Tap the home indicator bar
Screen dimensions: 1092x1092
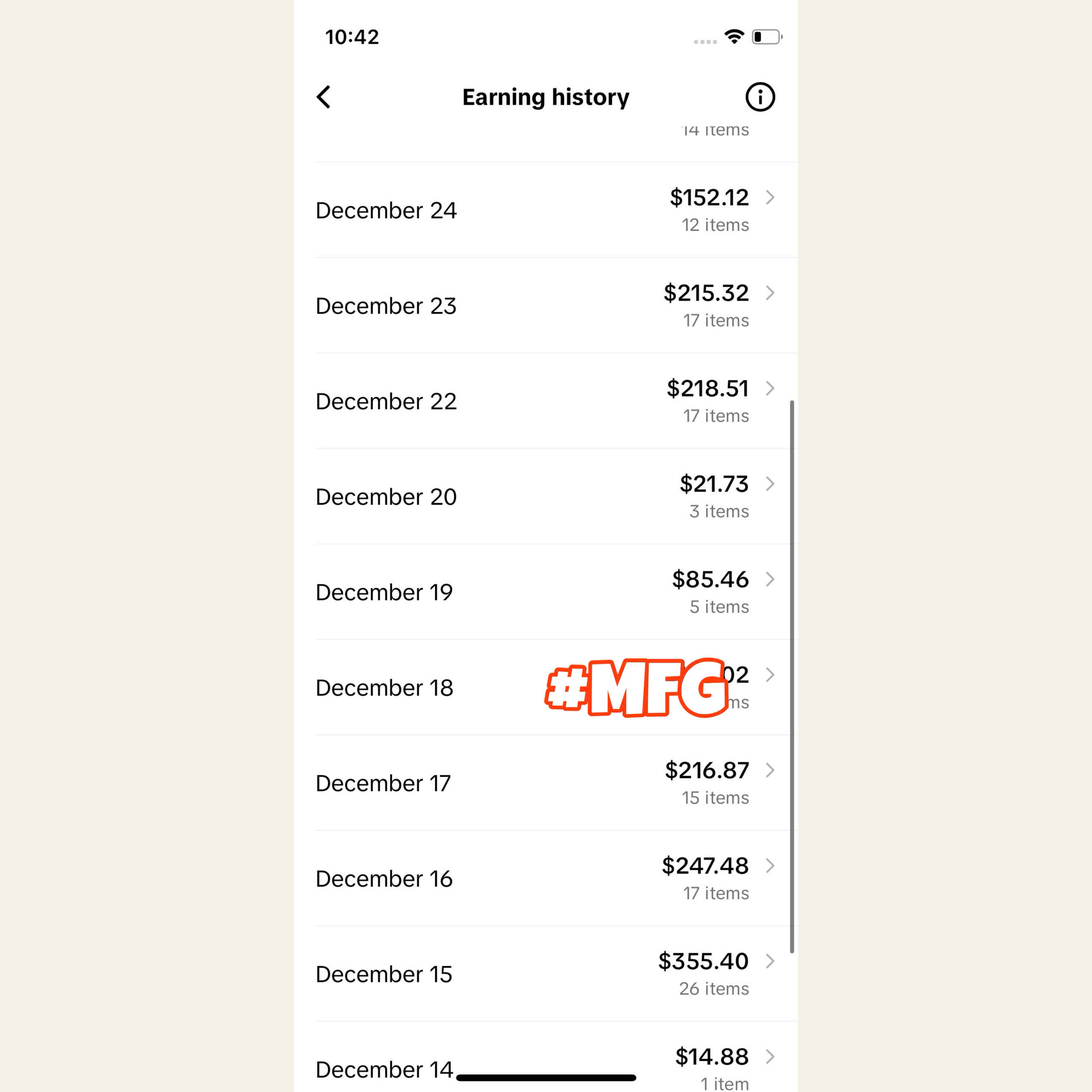point(546,1078)
